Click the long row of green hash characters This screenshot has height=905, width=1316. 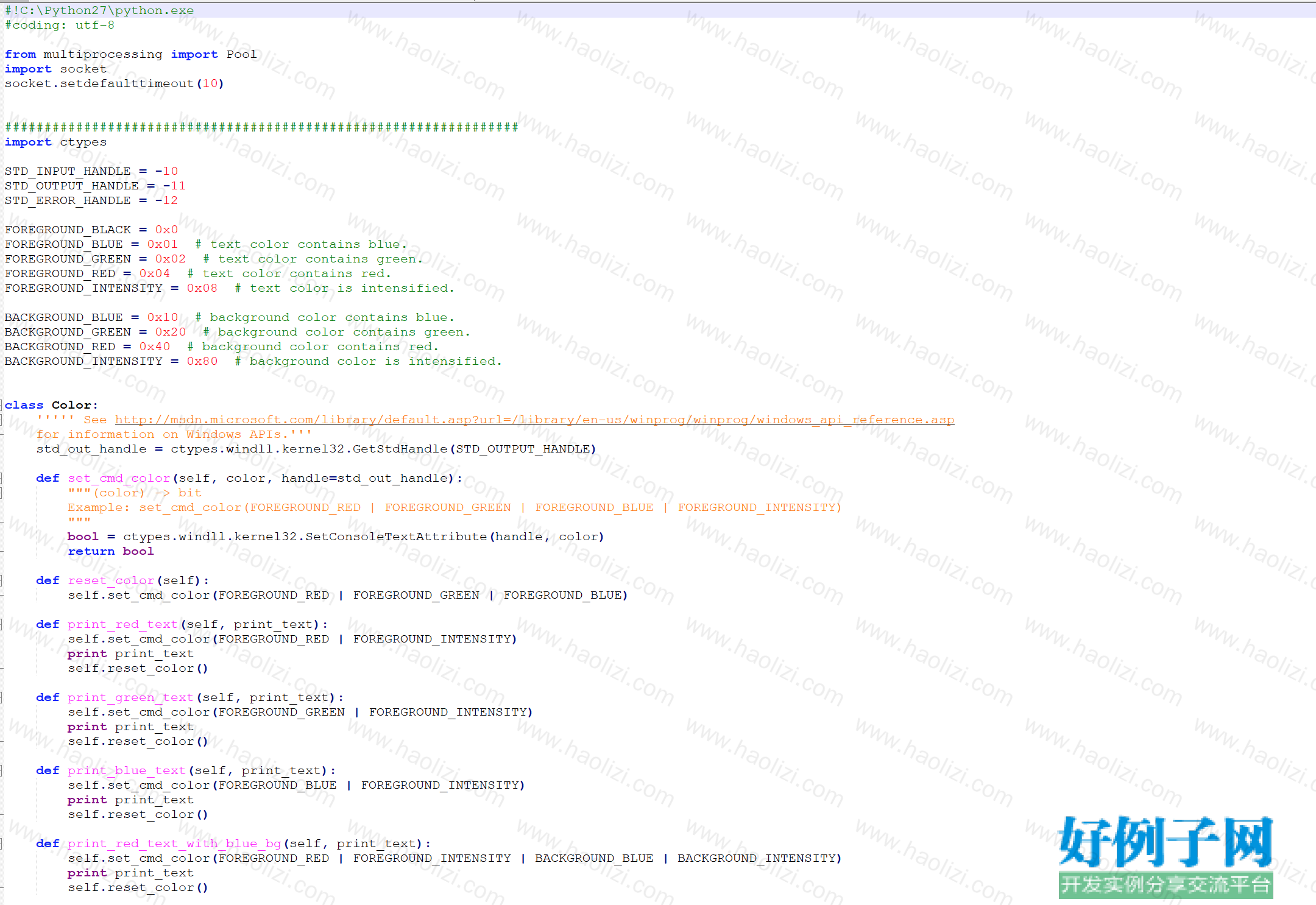(x=261, y=127)
